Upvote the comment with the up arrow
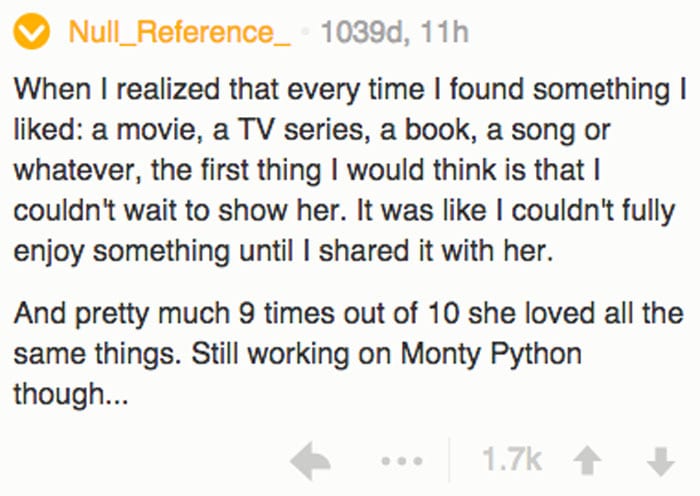Viewport: 700px width, 496px height. tap(587, 460)
